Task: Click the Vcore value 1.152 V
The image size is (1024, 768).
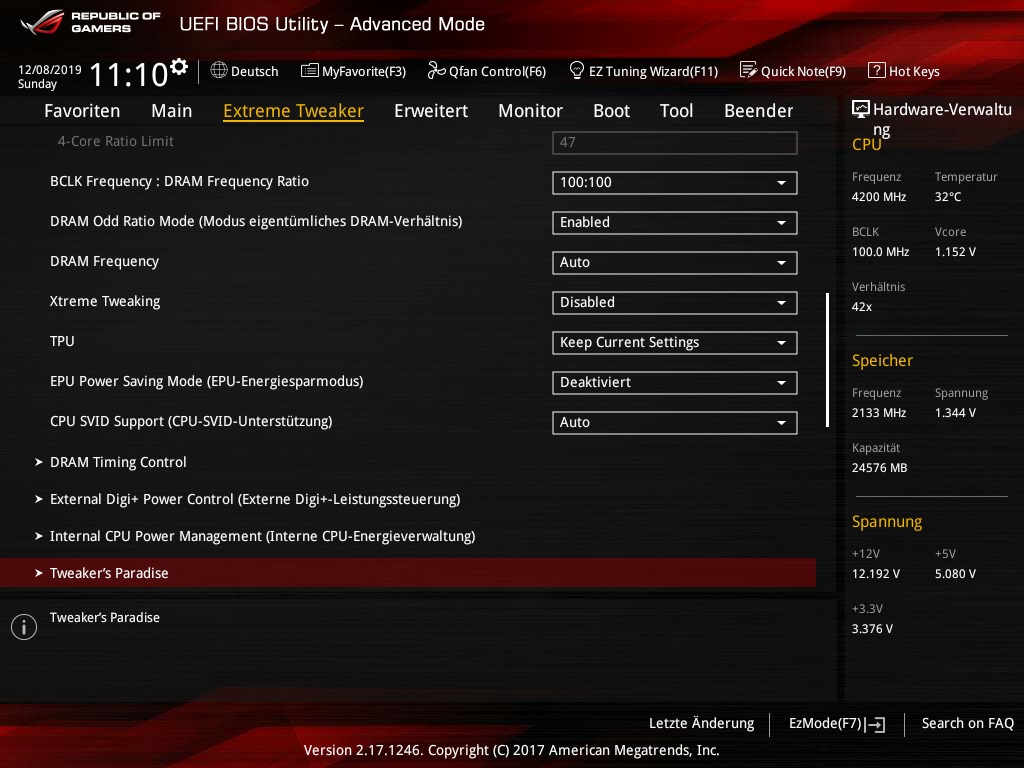Action: pyautogui.click(x=955, y=251)
